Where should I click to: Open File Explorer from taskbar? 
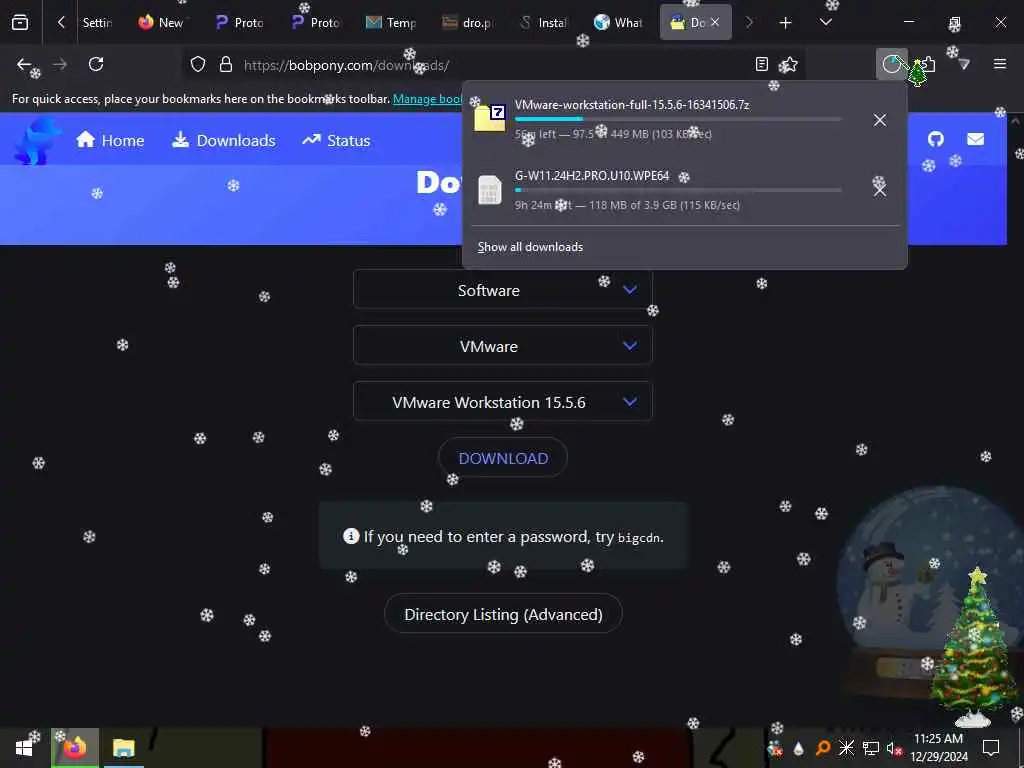[123, 748]
